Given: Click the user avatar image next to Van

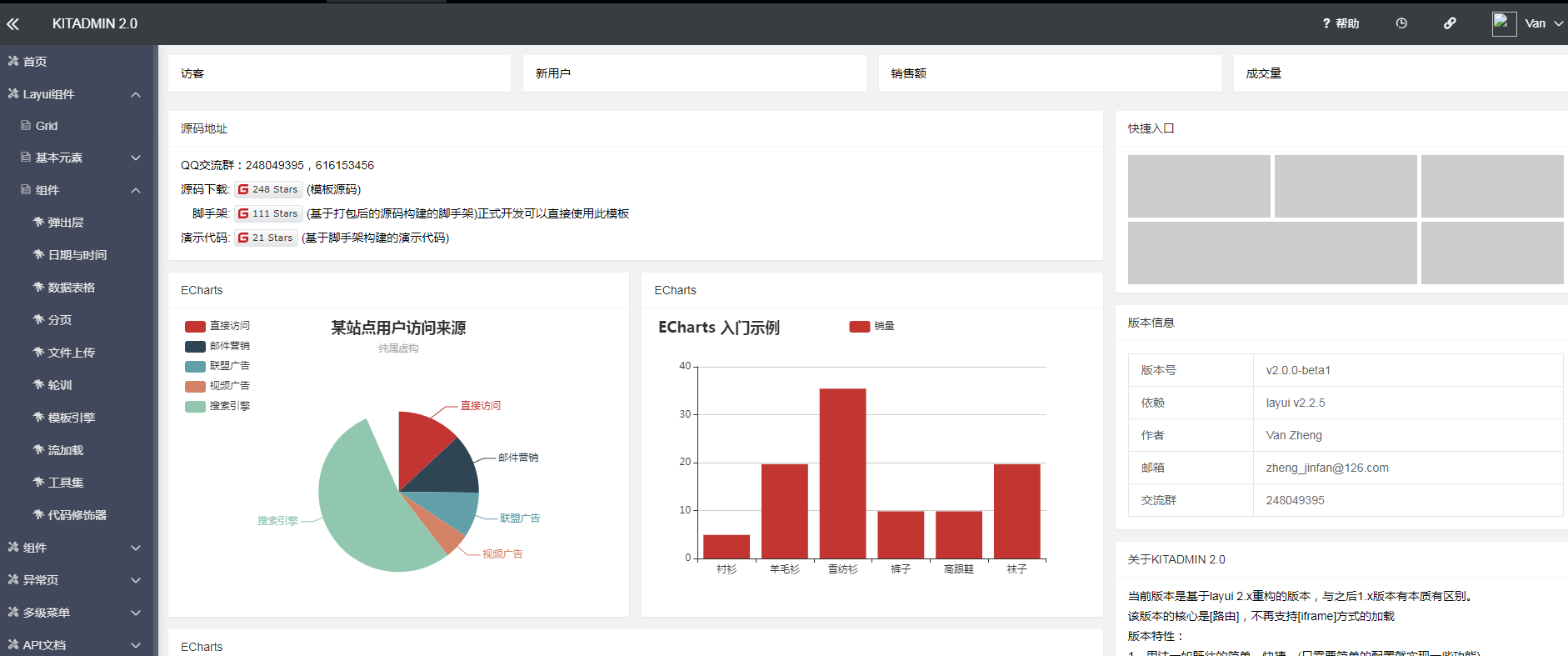Looking at the screenshot, I should tap(1503, 23).
